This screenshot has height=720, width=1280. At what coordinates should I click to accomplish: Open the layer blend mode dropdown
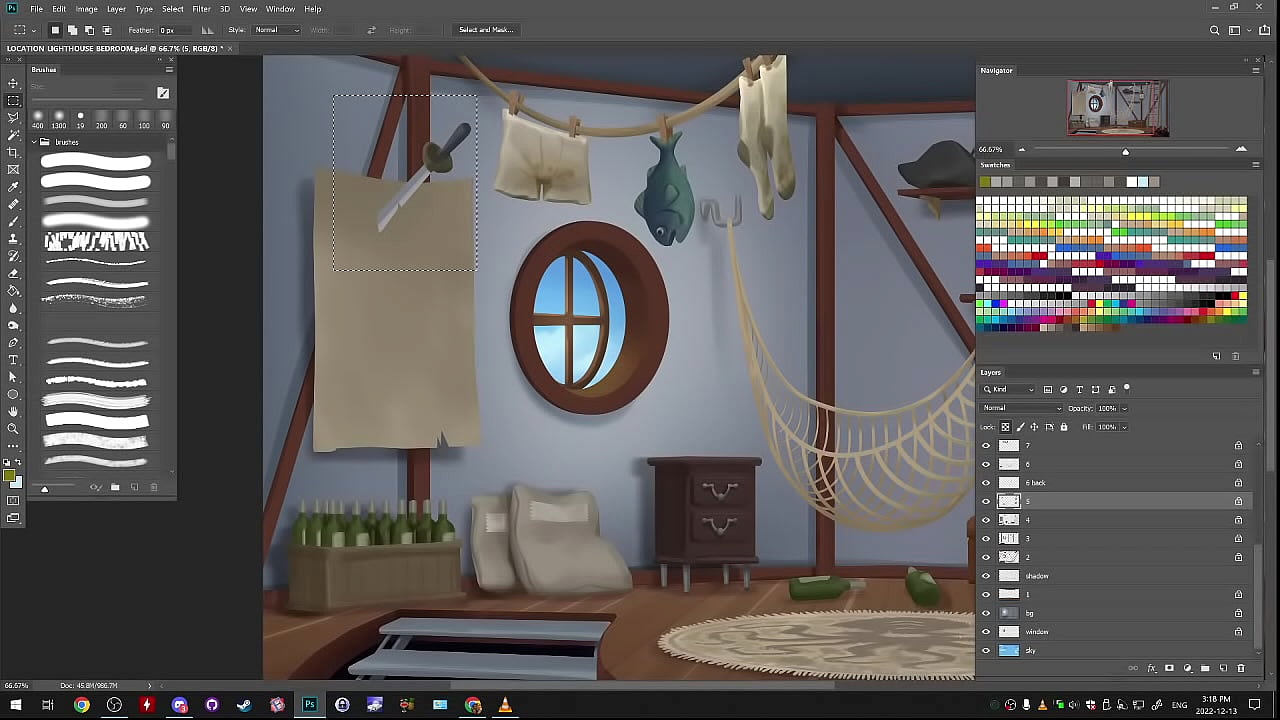[x=1021, y=408]
